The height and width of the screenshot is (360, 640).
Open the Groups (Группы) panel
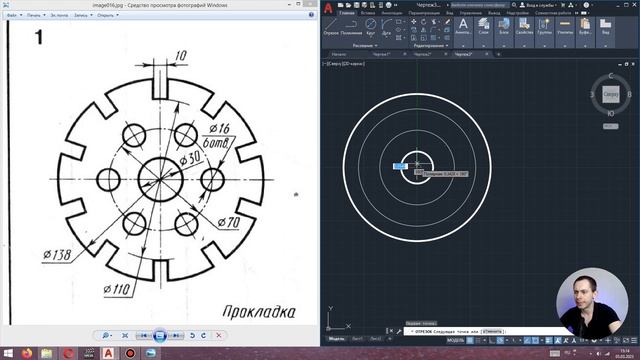[x=544, y=27]
